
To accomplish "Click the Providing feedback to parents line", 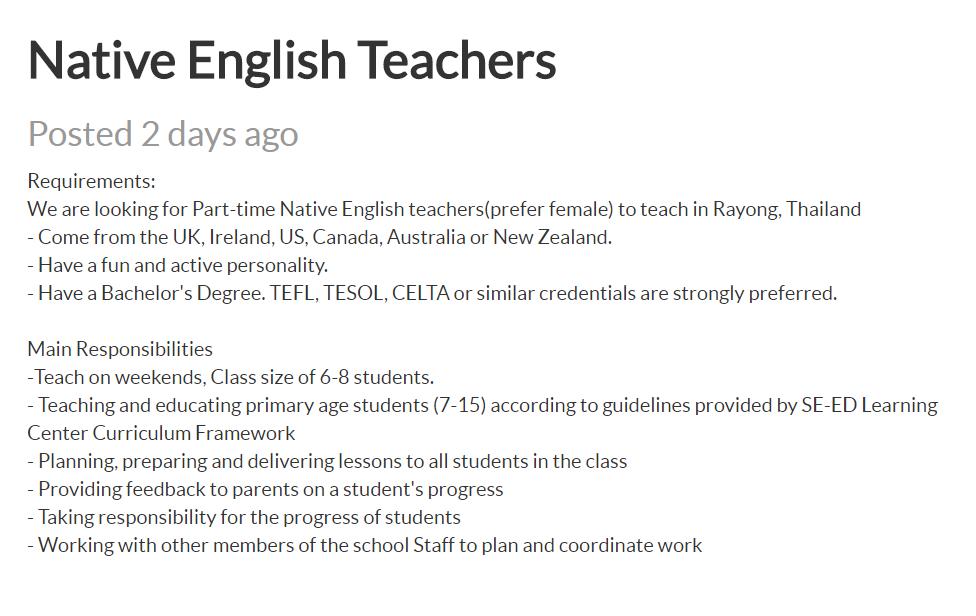I will [x=265, y=489].
